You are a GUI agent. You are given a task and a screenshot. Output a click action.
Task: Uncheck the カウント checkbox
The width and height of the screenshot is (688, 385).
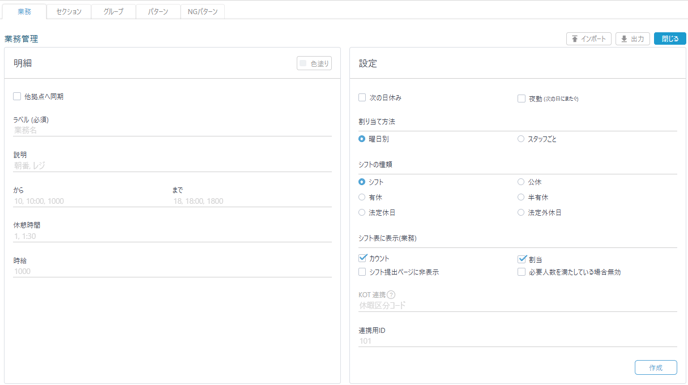(362, 258)
